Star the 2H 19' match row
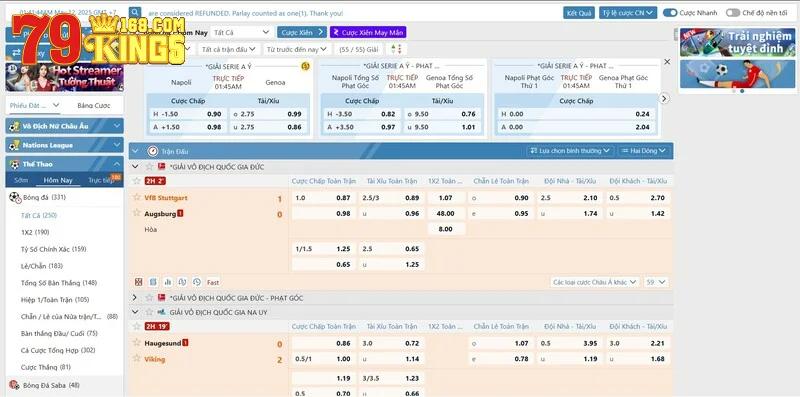800x397 pixels. 136,326
